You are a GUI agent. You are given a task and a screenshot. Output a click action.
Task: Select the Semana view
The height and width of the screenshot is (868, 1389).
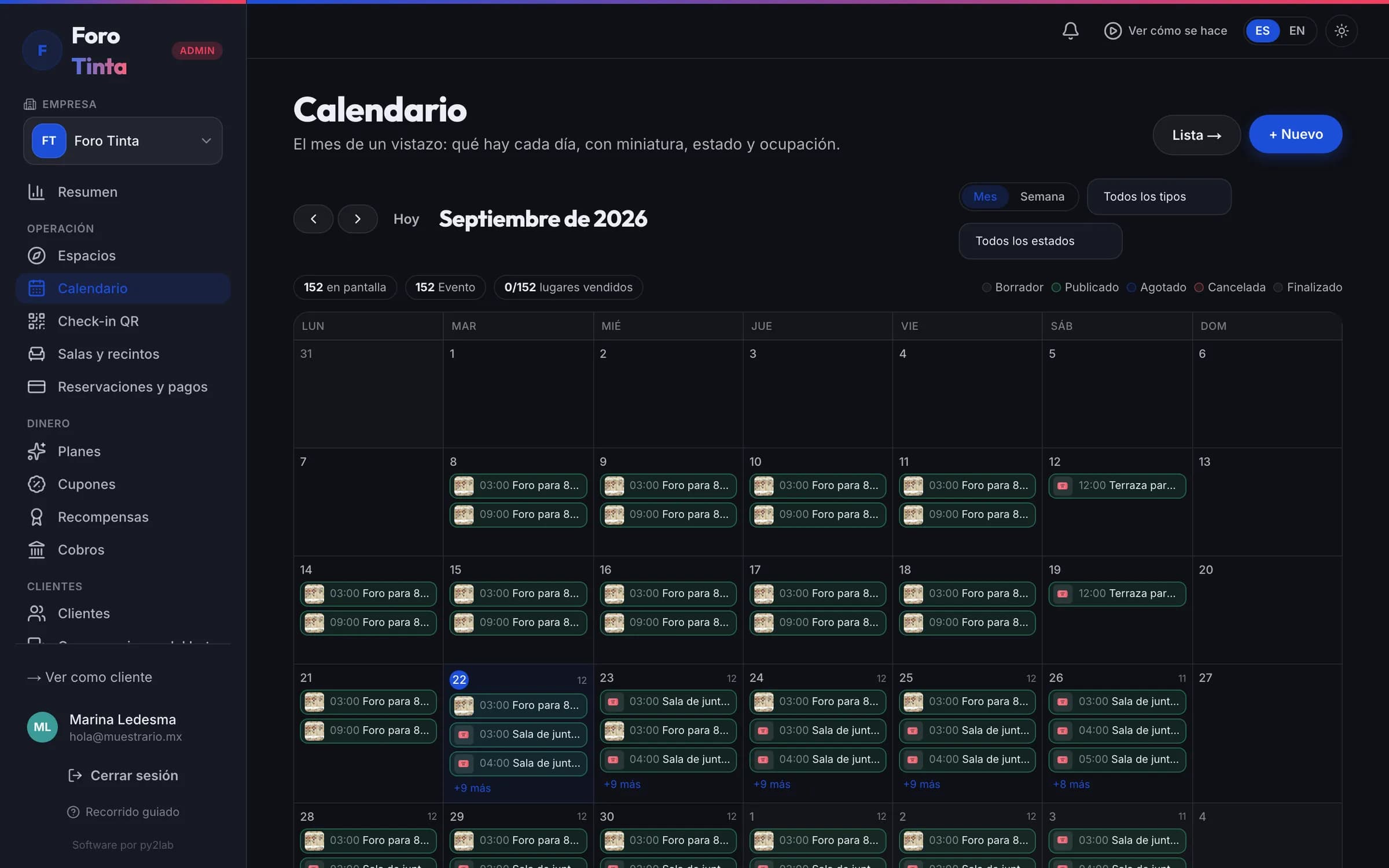tap(1042, 196)
